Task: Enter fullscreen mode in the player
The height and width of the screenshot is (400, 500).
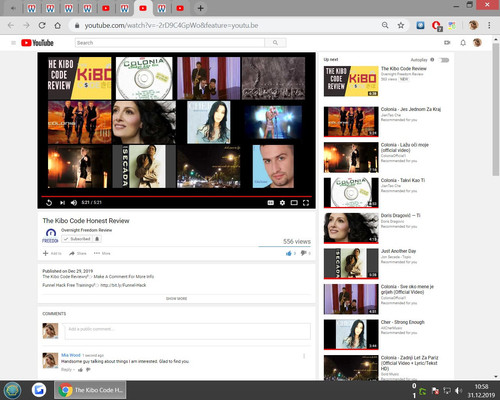Action: (x=306, y=203)
